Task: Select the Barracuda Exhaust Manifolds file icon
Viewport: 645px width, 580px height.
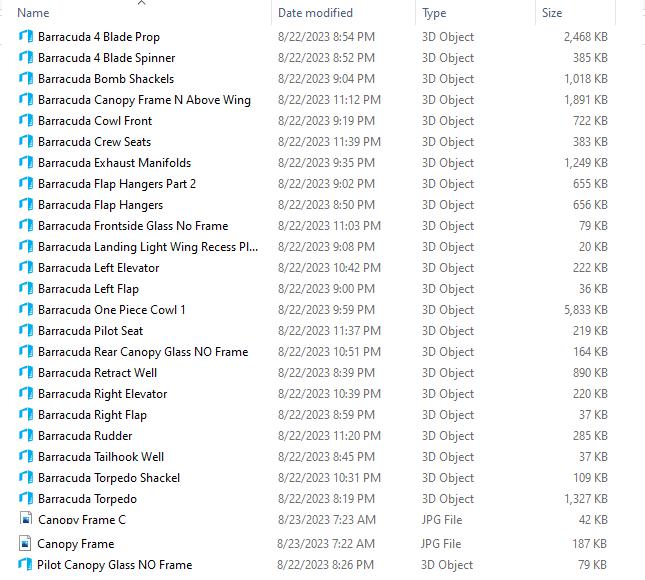Action: coord(26,162)
